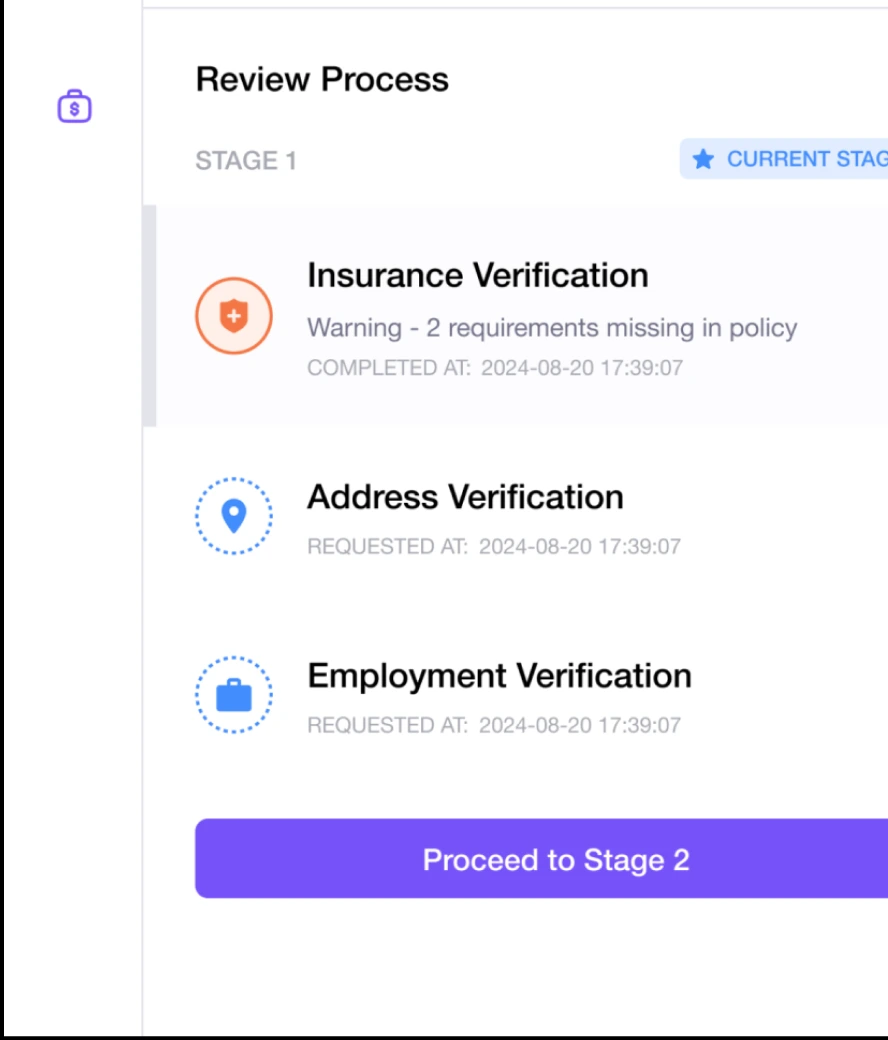888x1040 pixels.
Task: Click the location pin Address Verification icon
Action: pyautogui.click(x=233, y=516)
